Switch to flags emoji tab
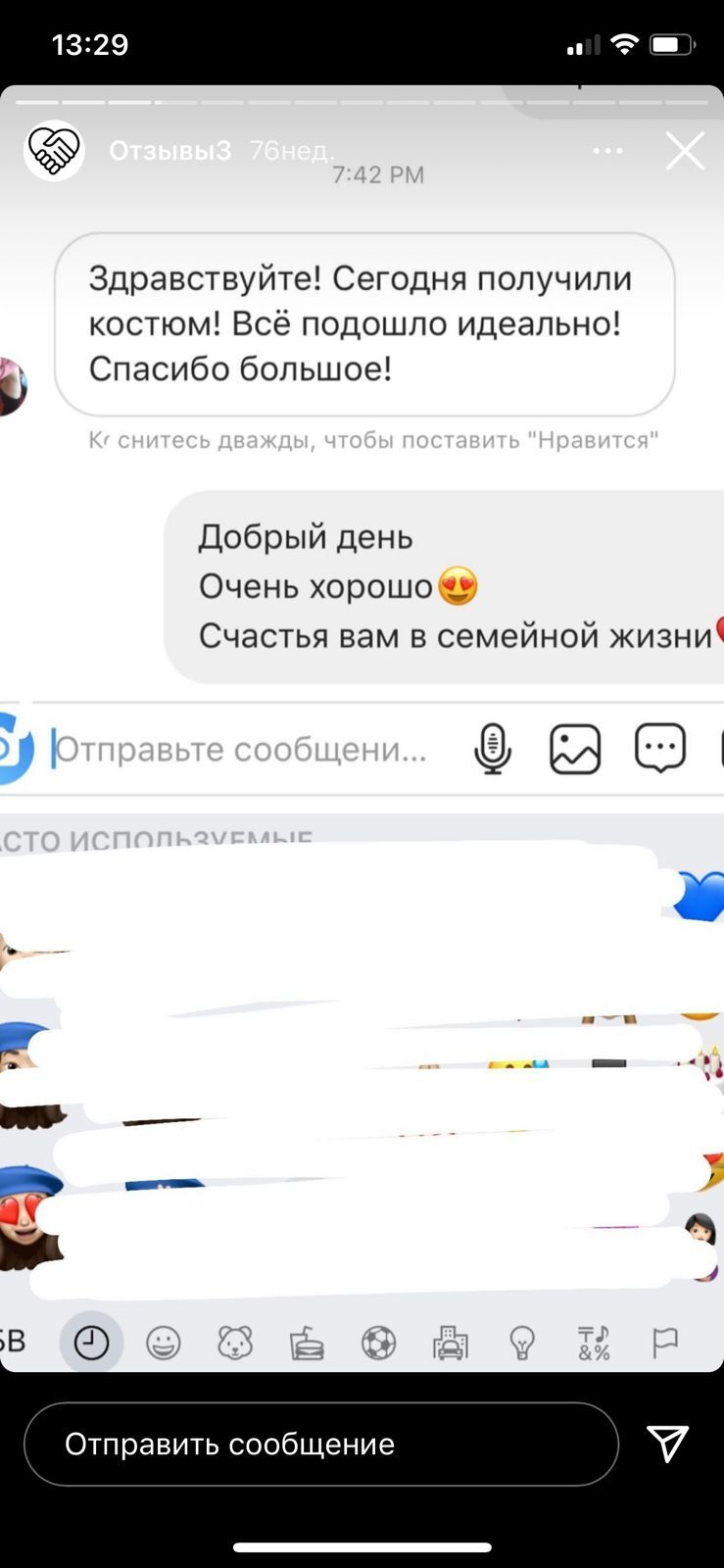This screenshot has width=724, height=1568. click(665, 1343)
